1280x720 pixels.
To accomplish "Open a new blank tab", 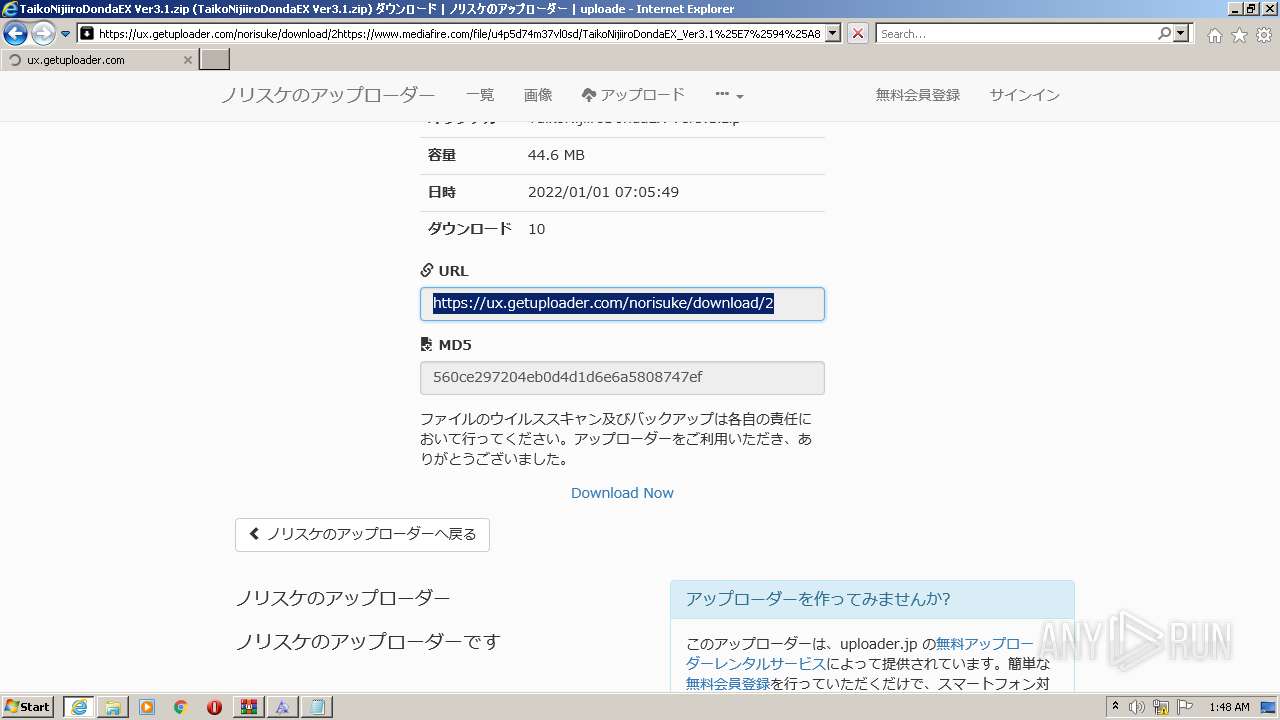I will point(215,60).
